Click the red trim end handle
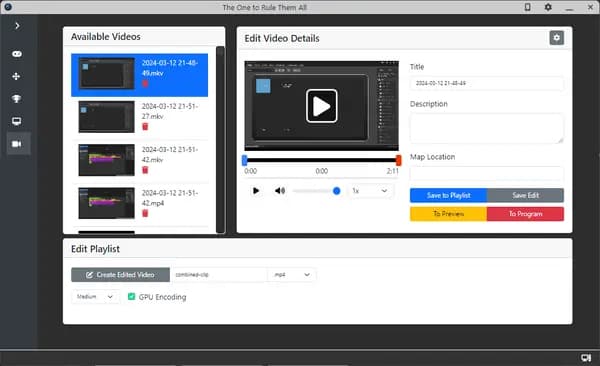 (398, 160)
